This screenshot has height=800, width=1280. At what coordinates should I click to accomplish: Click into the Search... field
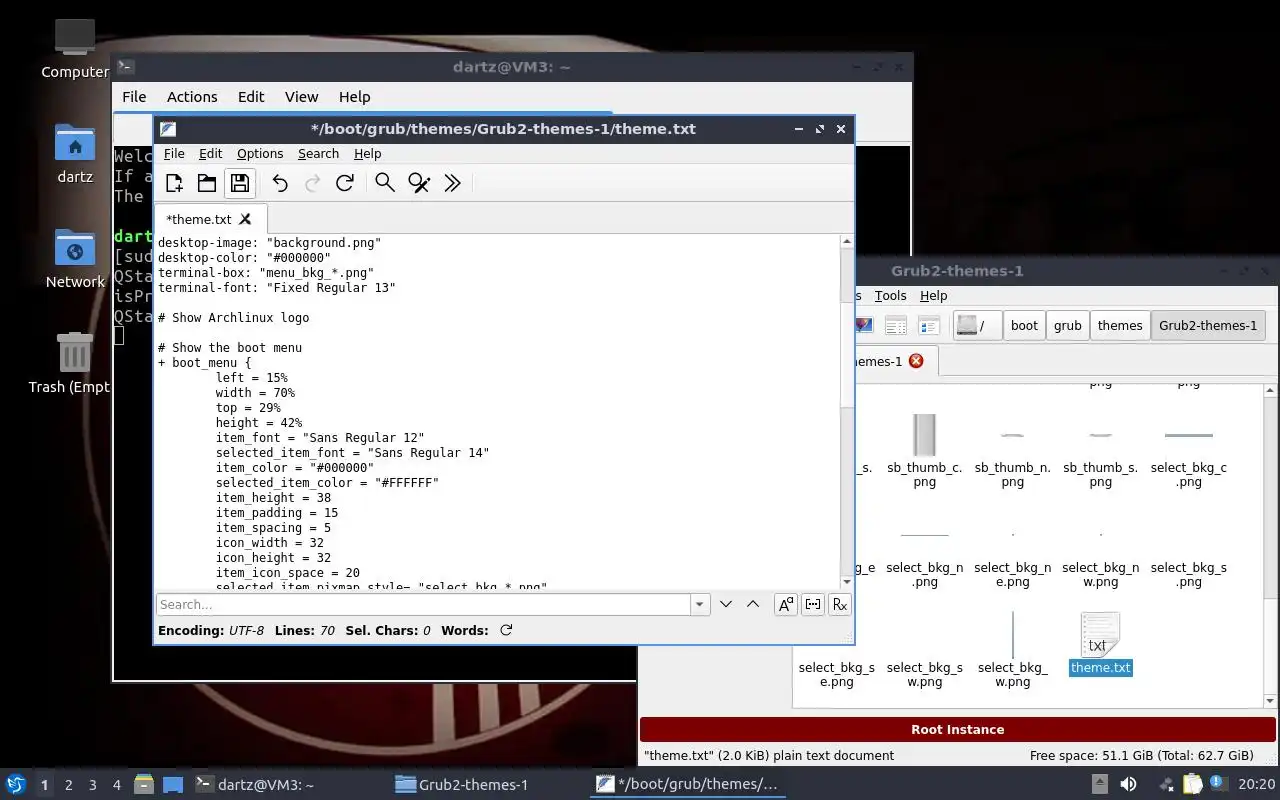click(423, 604)
